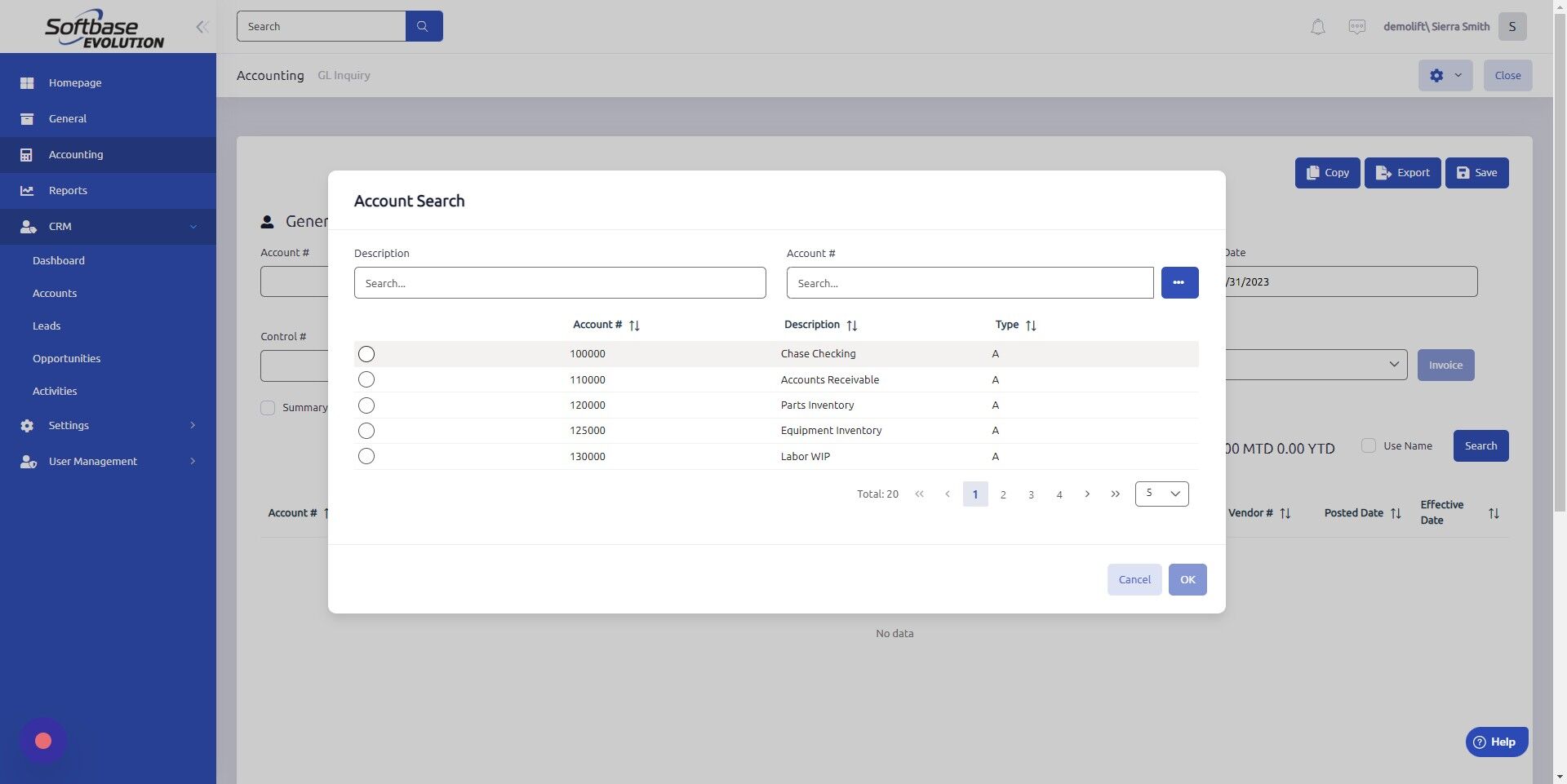
Task: Click the Settings gear icon in the sidebar
Action: (27, 426)
